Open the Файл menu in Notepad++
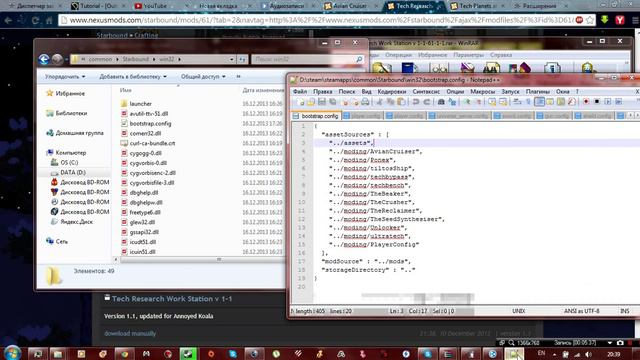 click(x=300, y=92)
